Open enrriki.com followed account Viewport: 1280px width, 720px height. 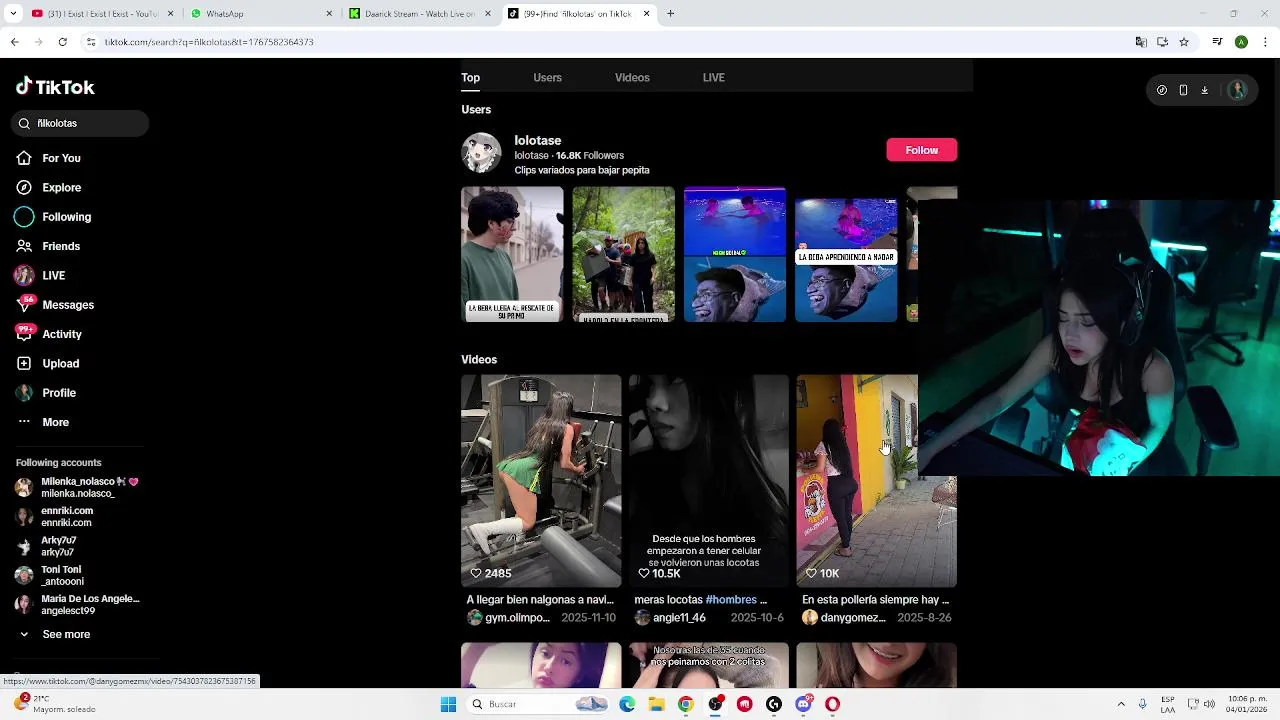click(x=55, y=516)
